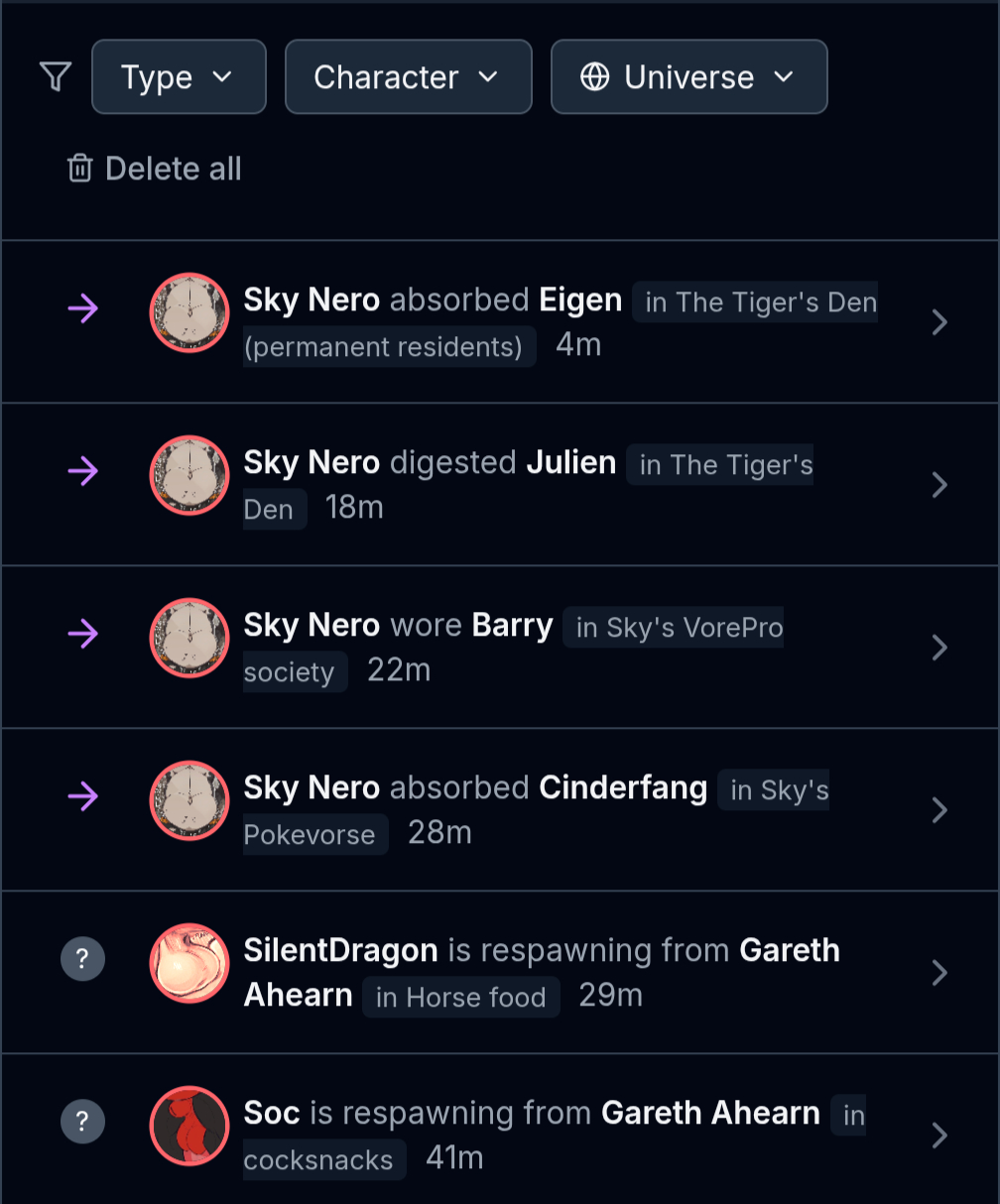Click the question mark icon beside SilentDragon
Image resolution: width=1000 pixels, height=1204 pixels.
(x=83, y=959)
